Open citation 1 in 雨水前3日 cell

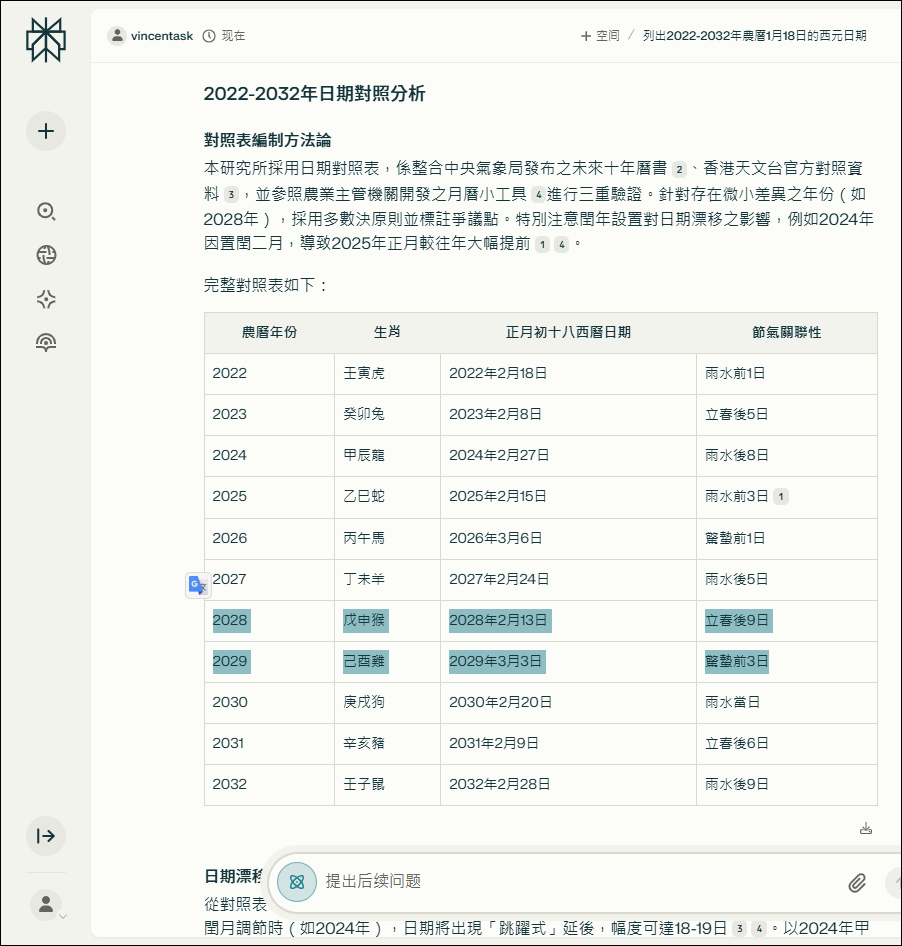pos(781,497)
